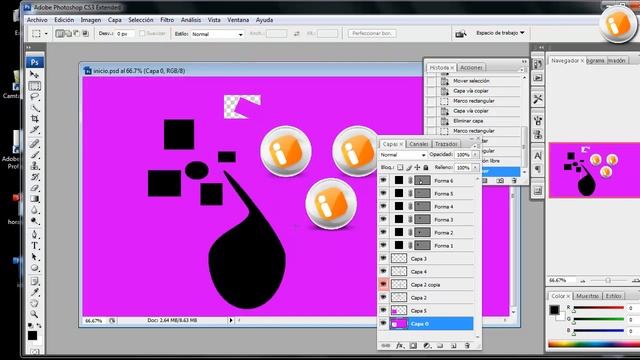
Task: Select the Lasso tool
Action: click(34, 97)
